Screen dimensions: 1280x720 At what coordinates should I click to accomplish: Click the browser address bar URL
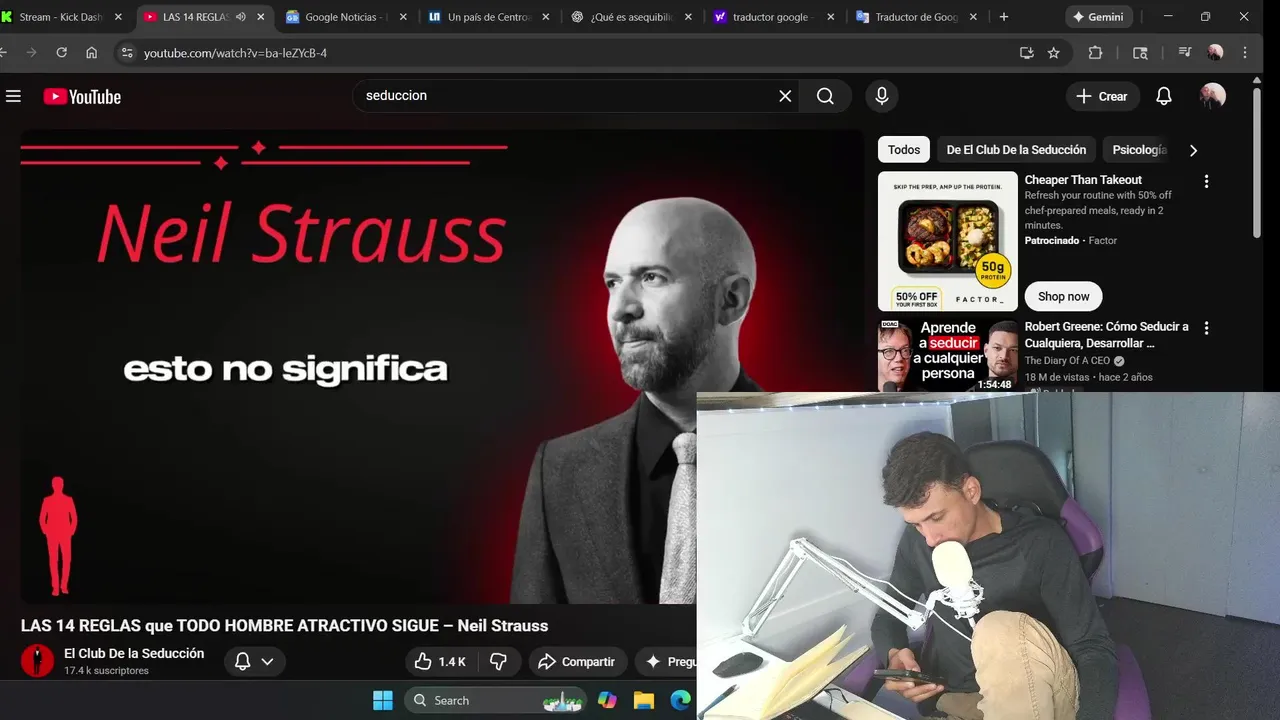click(235, 53)
